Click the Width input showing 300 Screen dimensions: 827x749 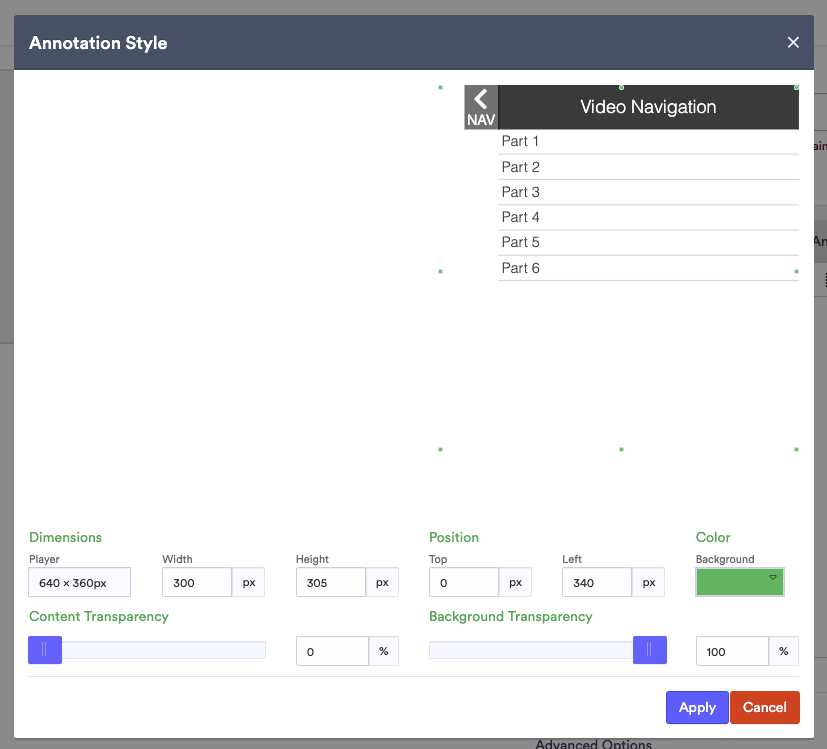[196, 581]
